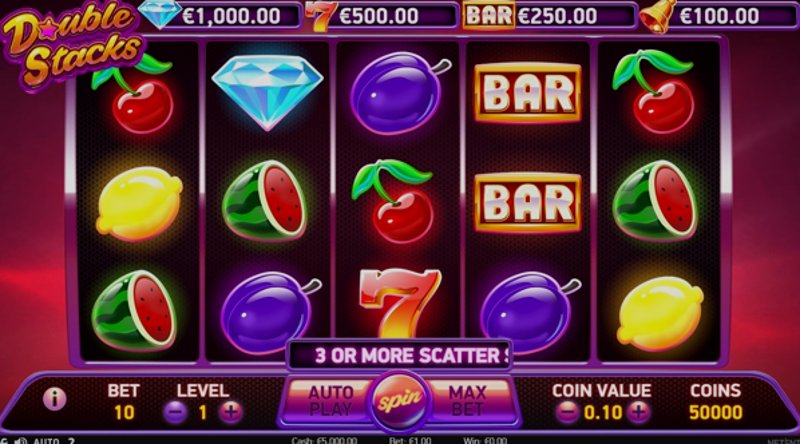
Task: Click the diamond jackpot €1,000.00 display
Action: pyautogui.click(x=219, y=15)
